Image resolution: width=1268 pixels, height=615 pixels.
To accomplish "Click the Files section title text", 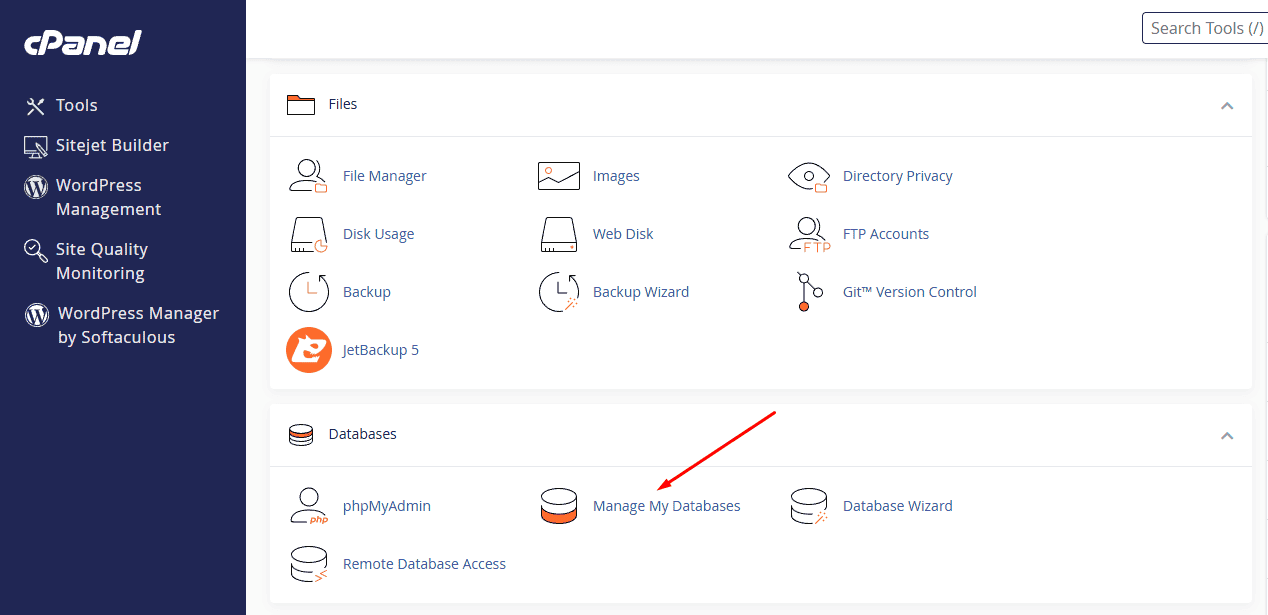I will 343,104.
